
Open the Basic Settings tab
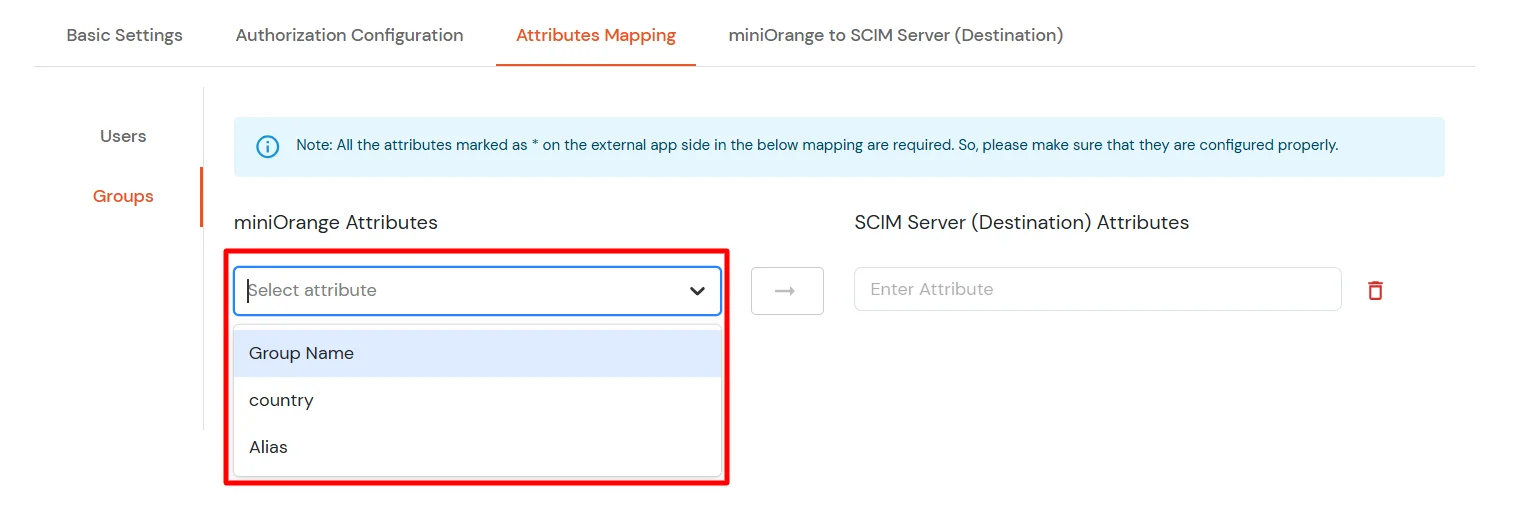coord(124,35)
